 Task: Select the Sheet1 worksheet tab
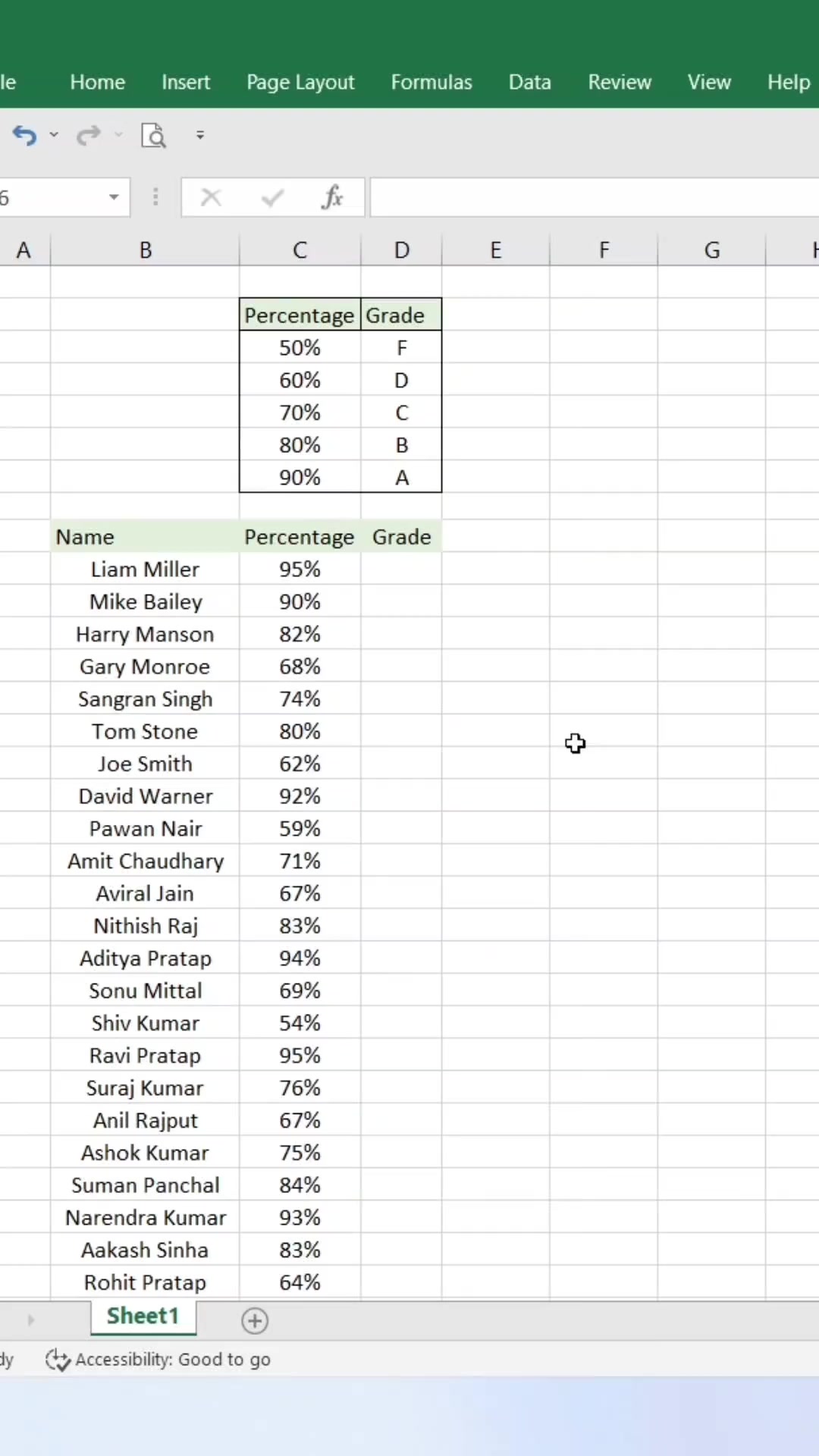tap(143, 1316)
